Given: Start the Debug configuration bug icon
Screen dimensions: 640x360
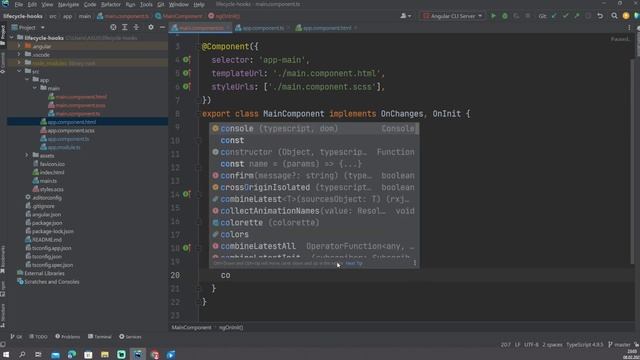Looking at the screenshot, I should (x=505, y=16).
